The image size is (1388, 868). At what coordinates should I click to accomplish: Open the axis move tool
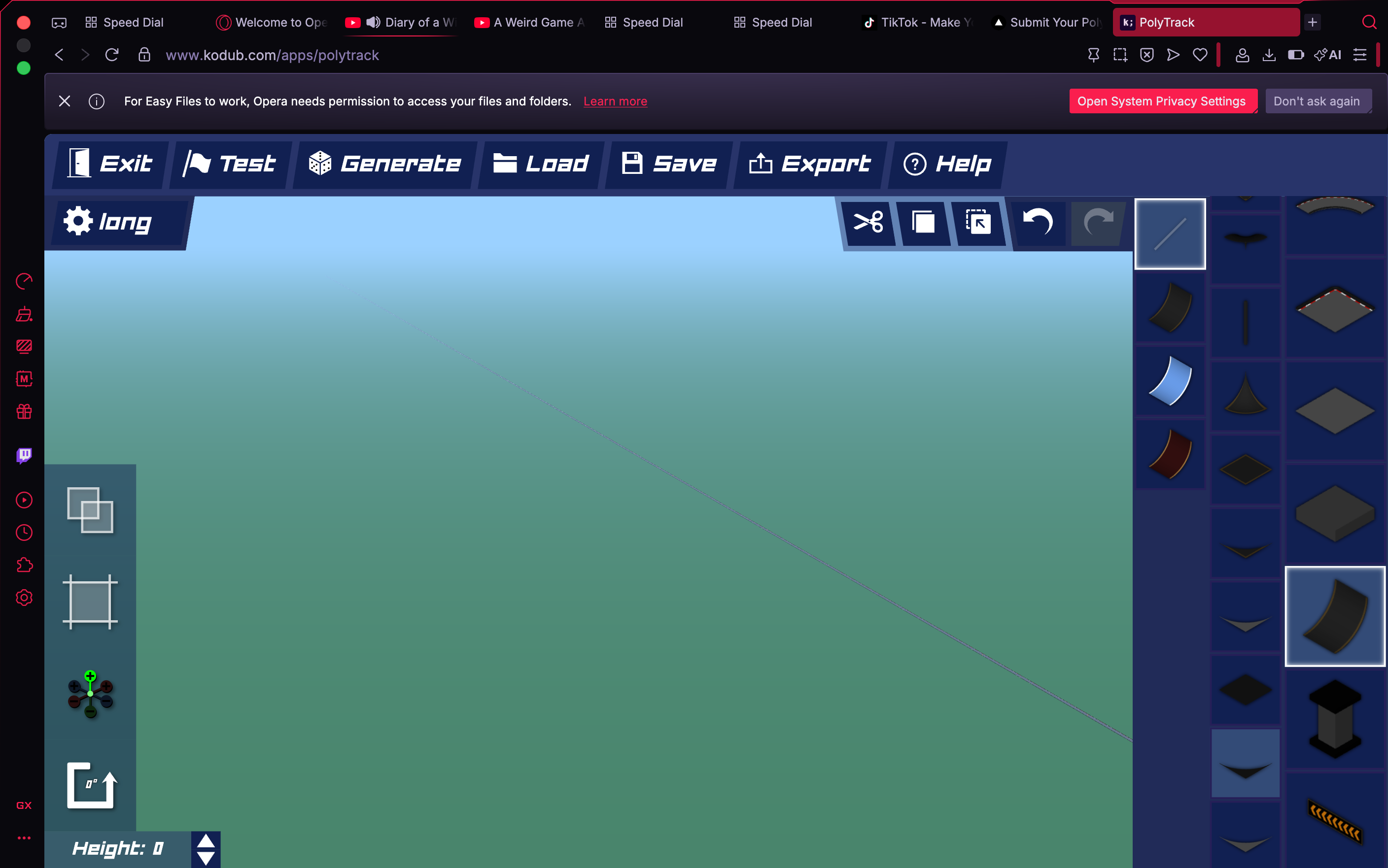pyautogui.click(x=90, y=694)
